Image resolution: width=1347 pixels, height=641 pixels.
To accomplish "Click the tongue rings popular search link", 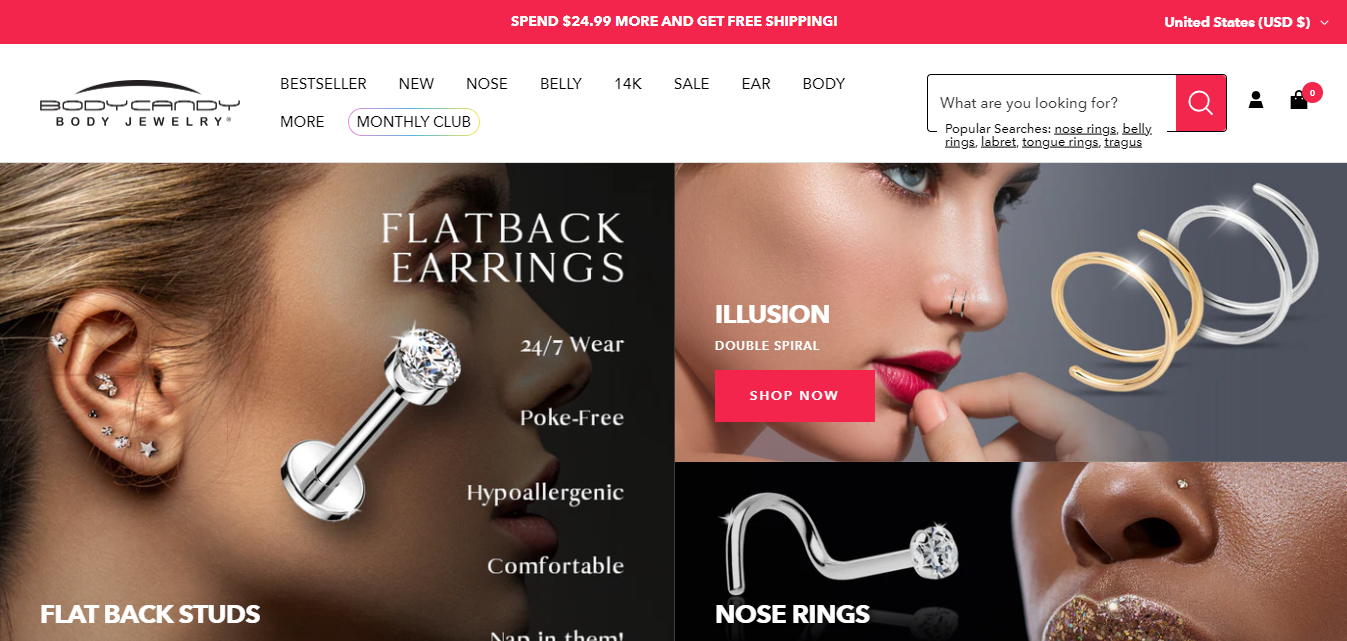I will (x=1060, y=142).
